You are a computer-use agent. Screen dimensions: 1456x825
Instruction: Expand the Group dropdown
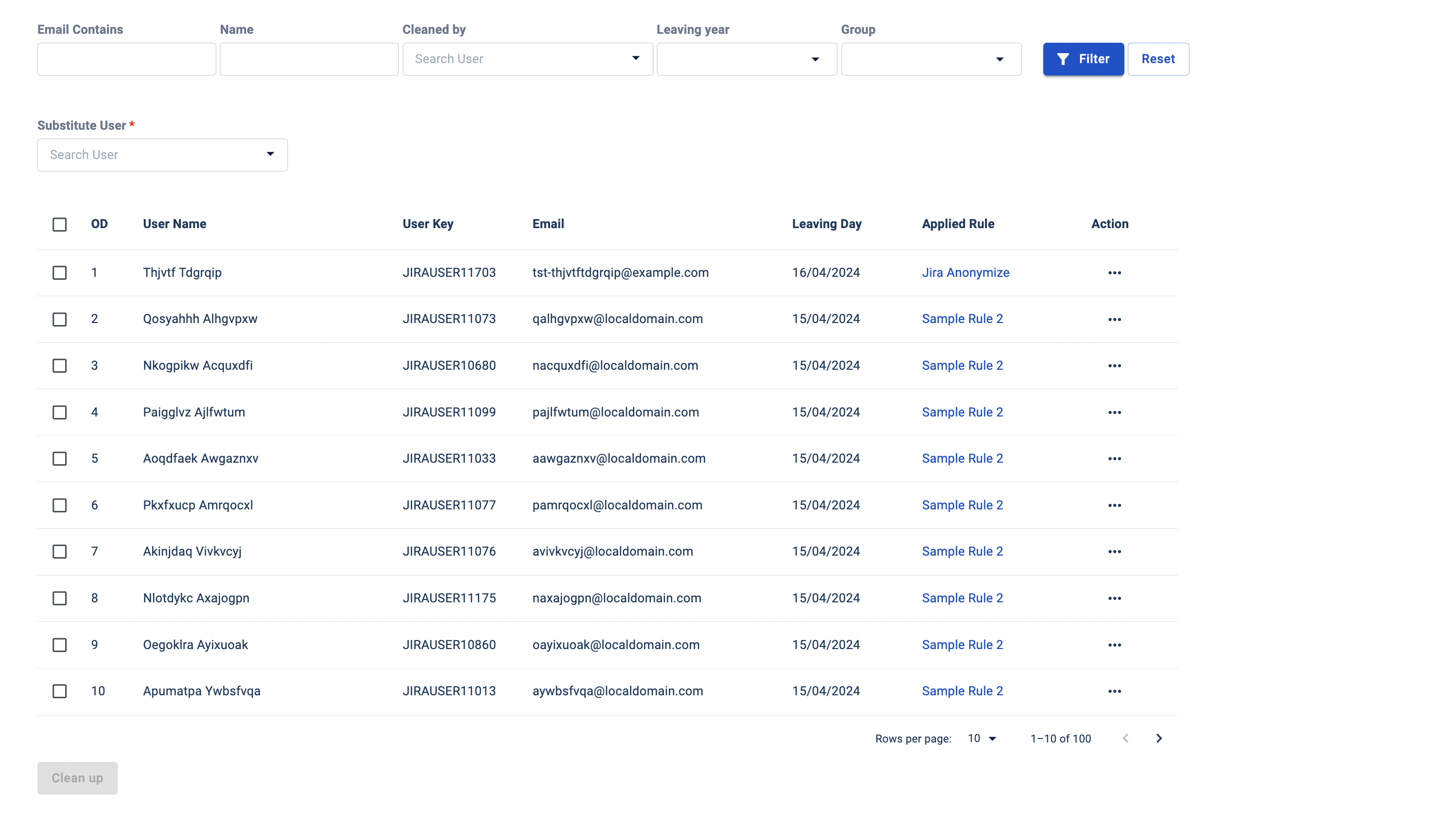(x=930, y=59)
